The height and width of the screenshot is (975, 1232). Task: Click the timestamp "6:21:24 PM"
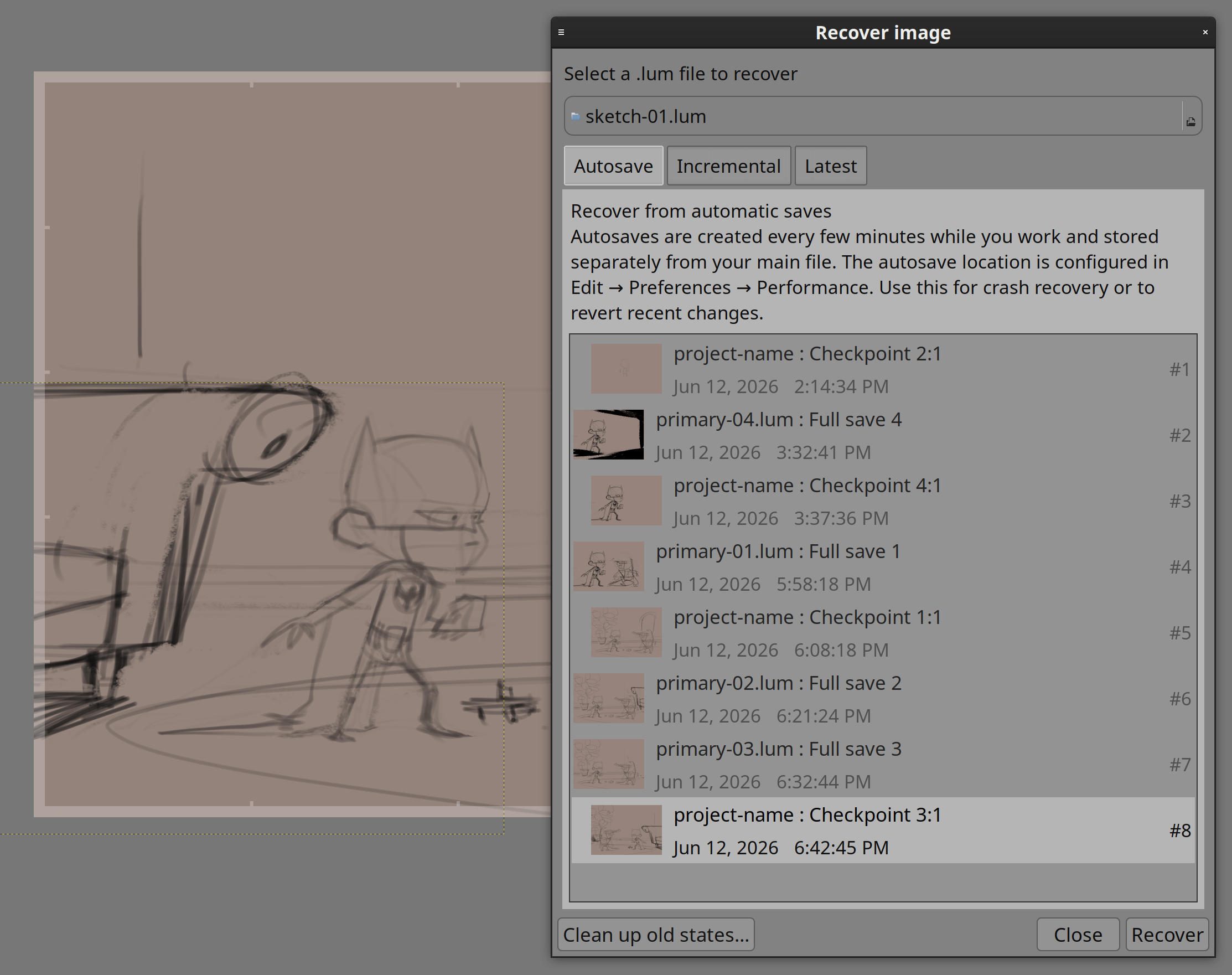point(824,716)
